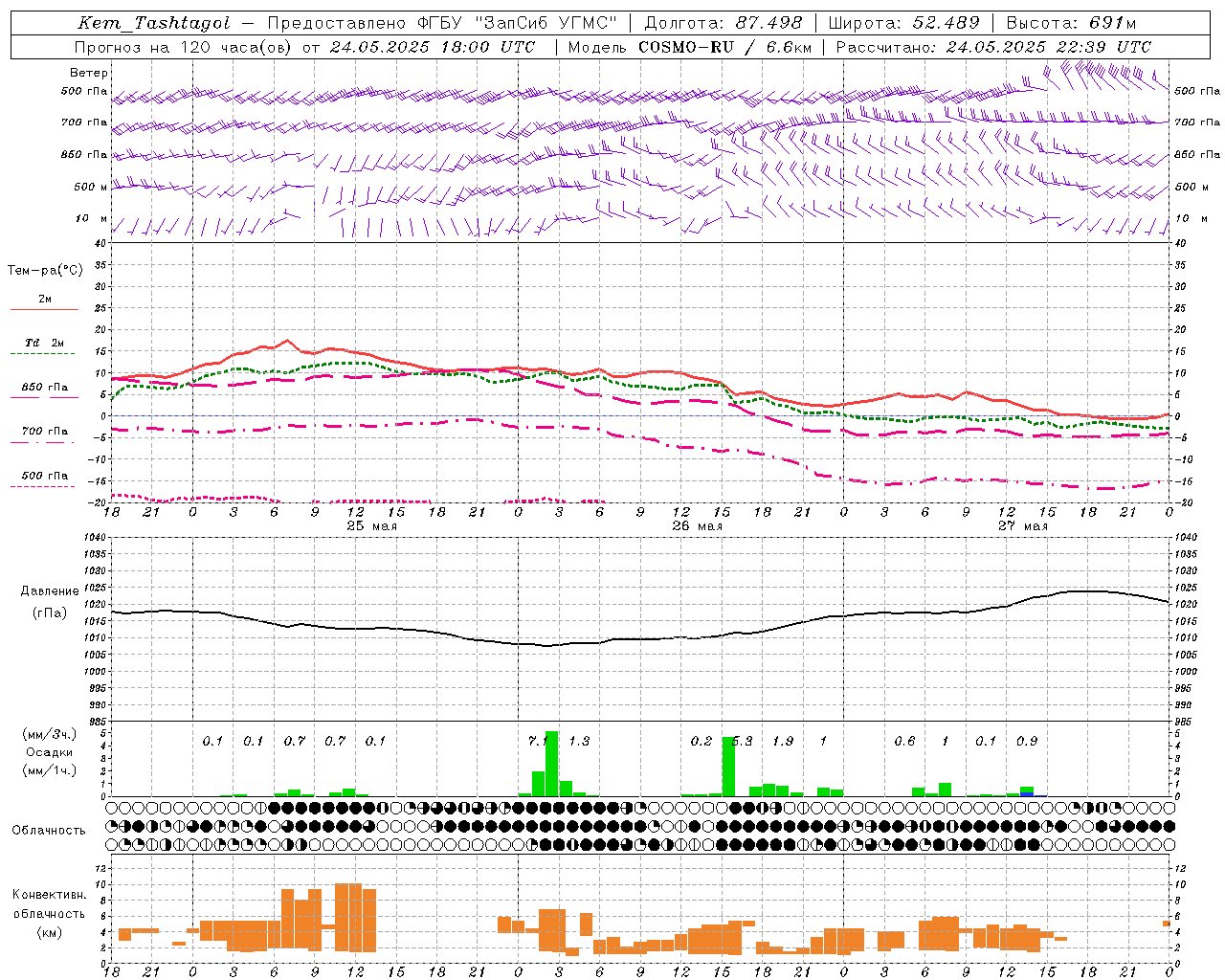
Task: Click the tallest green precipitation bar under 7.1
Action: tap(551, 764)
